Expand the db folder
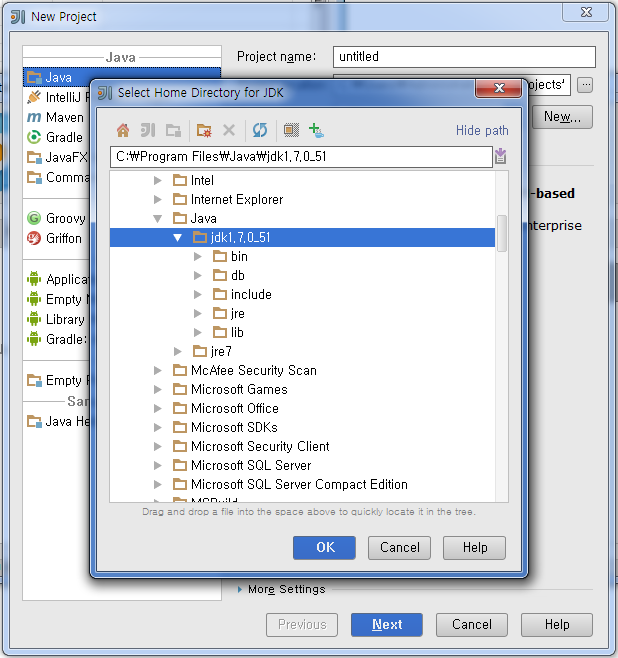This screenshot has width=618, height=658. 198,275
